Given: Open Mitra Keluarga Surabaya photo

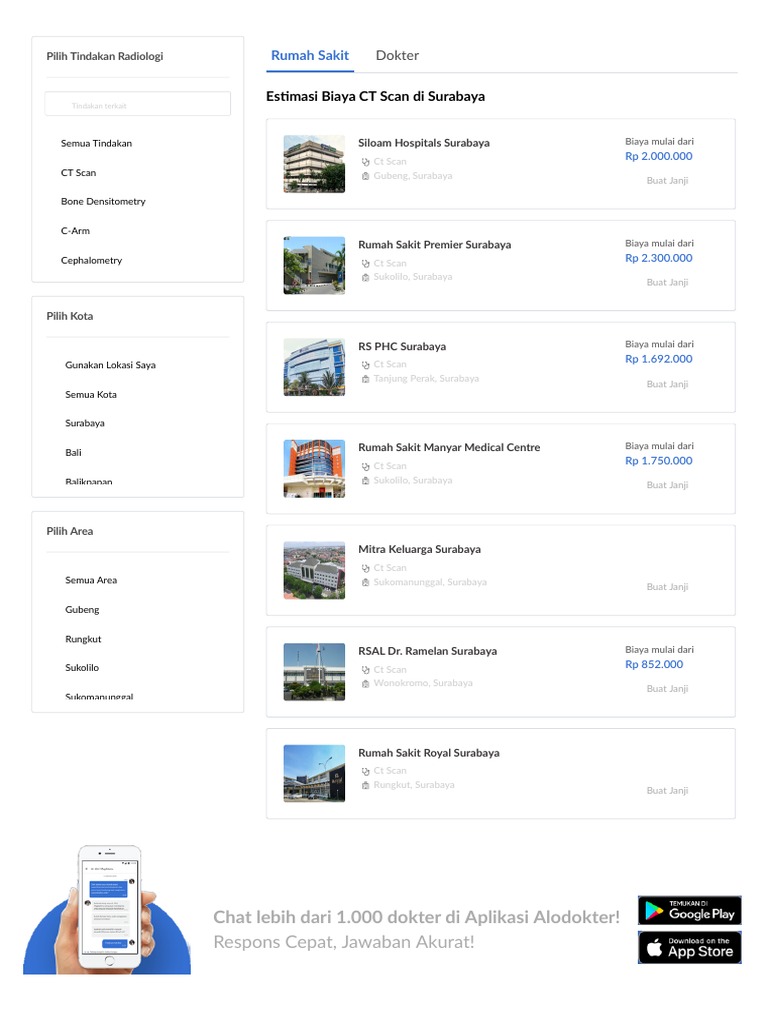Looking at the screenshot, I should click(314, 570).
